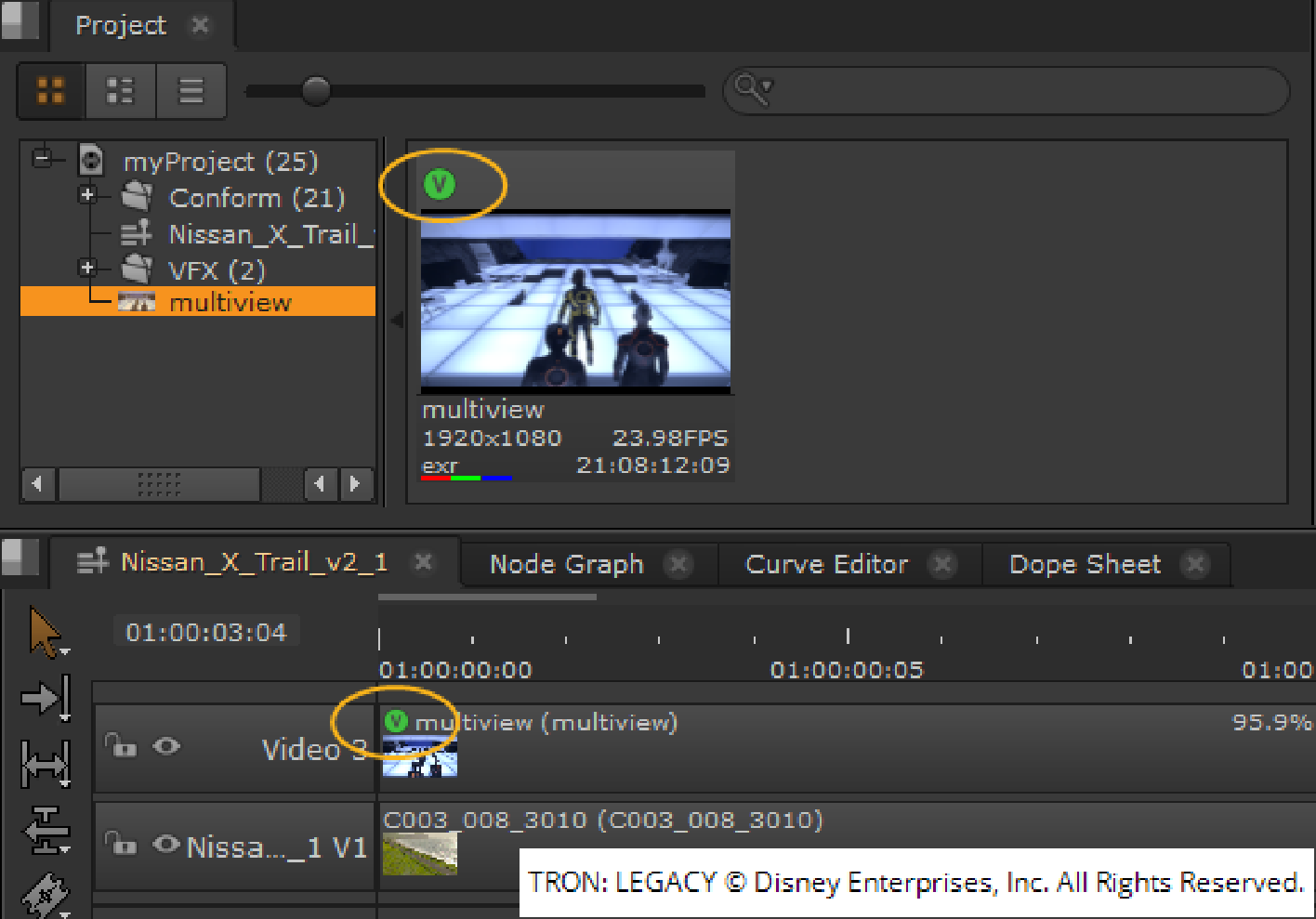Collapse the myProject (25) tree root
The width and height of the screenshot is (1316, 919).
coord(42,158)
